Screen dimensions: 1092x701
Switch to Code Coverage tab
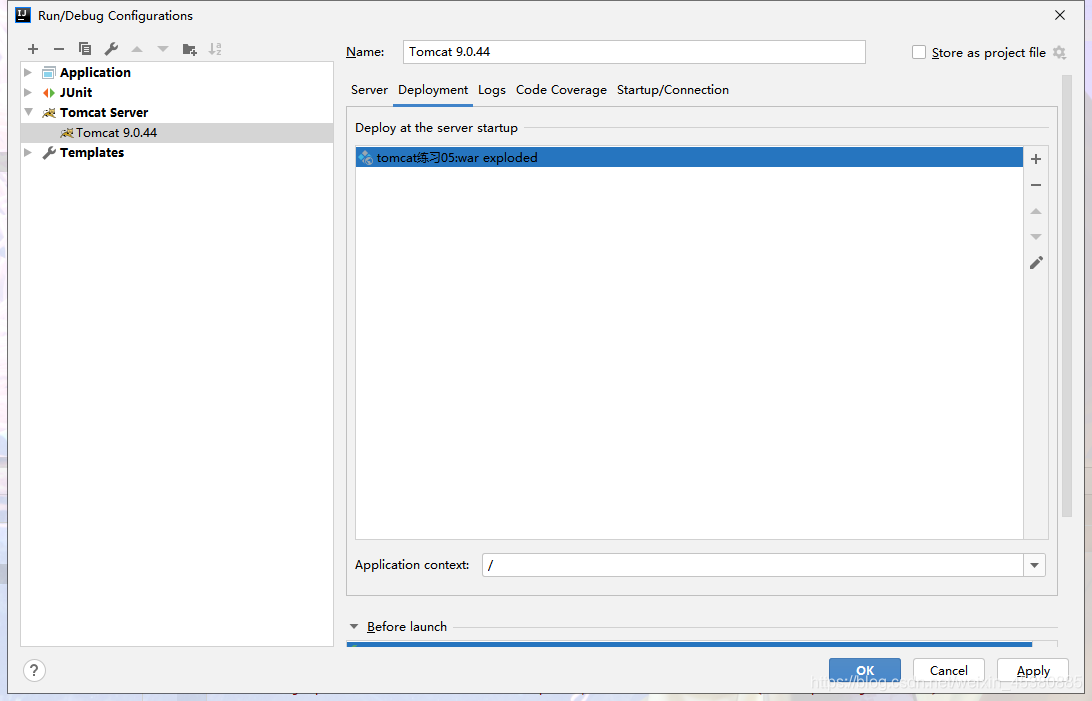click(x=561, y=90)
